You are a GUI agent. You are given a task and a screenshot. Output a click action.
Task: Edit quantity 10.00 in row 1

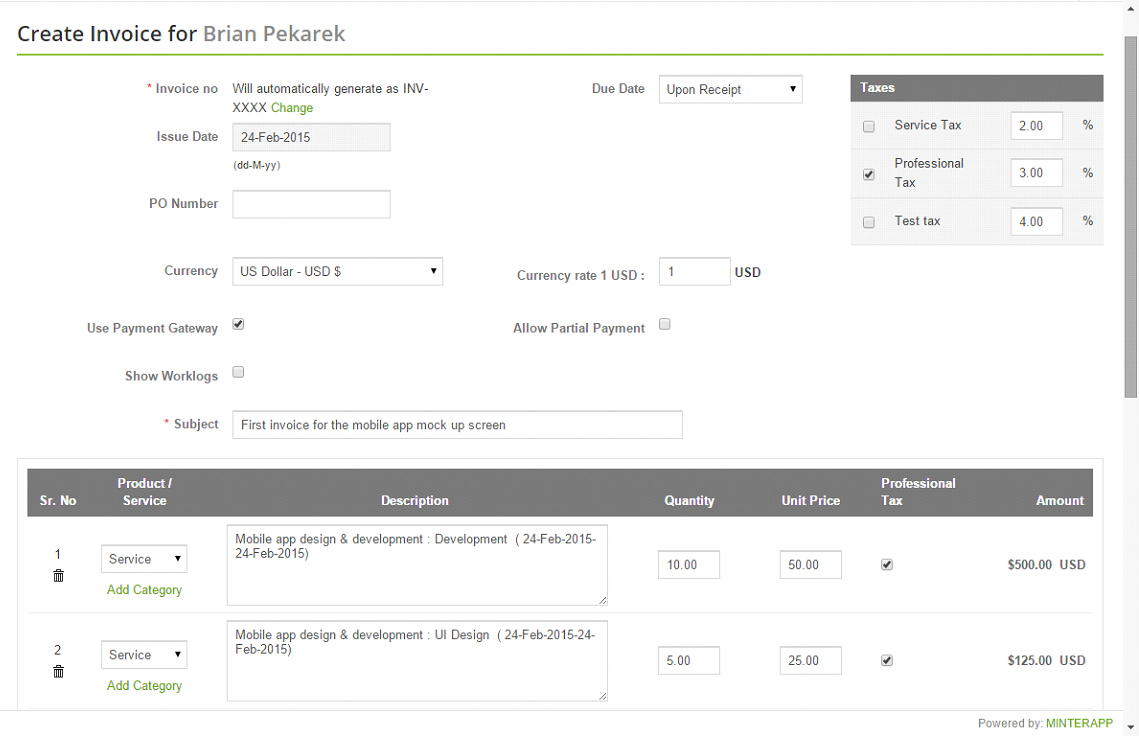(689, 565)
